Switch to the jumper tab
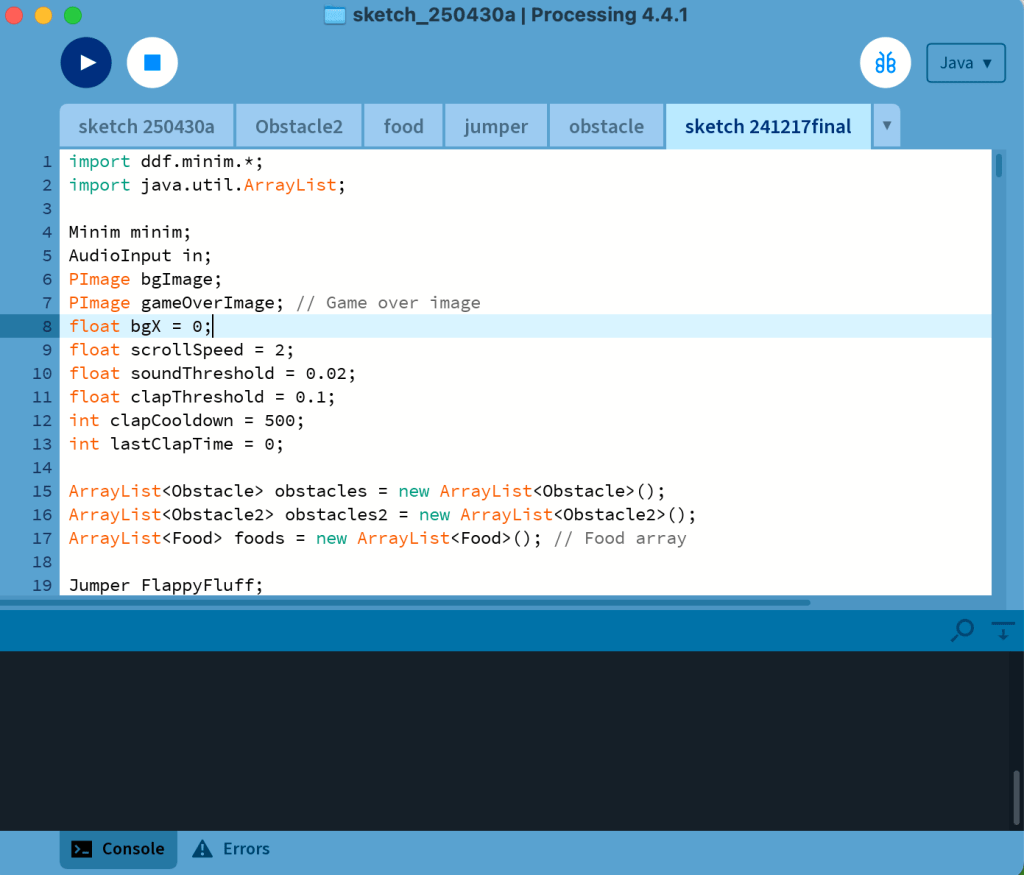This screenshot has height=875, width=1024. (496, 127)
